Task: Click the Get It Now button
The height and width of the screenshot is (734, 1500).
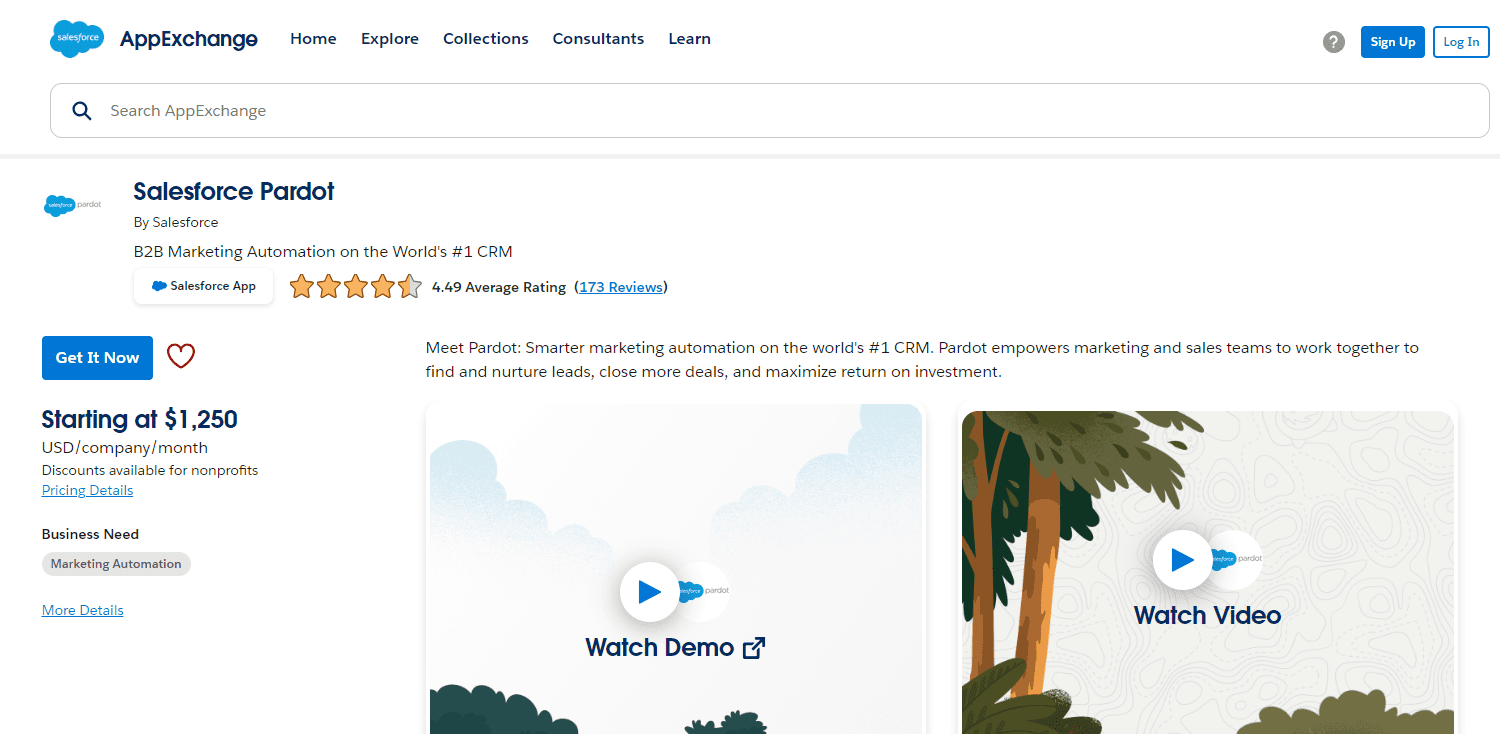Action: 97,358
